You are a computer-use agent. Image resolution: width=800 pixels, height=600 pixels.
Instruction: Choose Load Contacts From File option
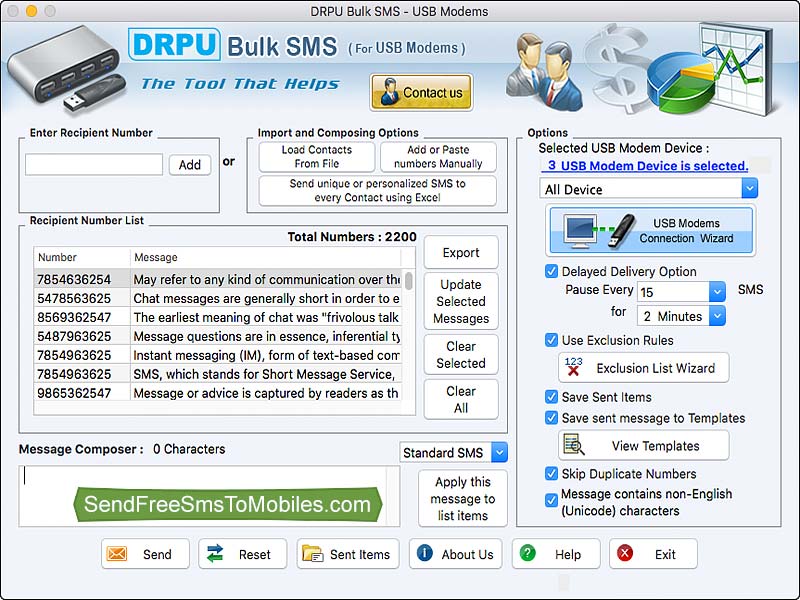(315, 156)
